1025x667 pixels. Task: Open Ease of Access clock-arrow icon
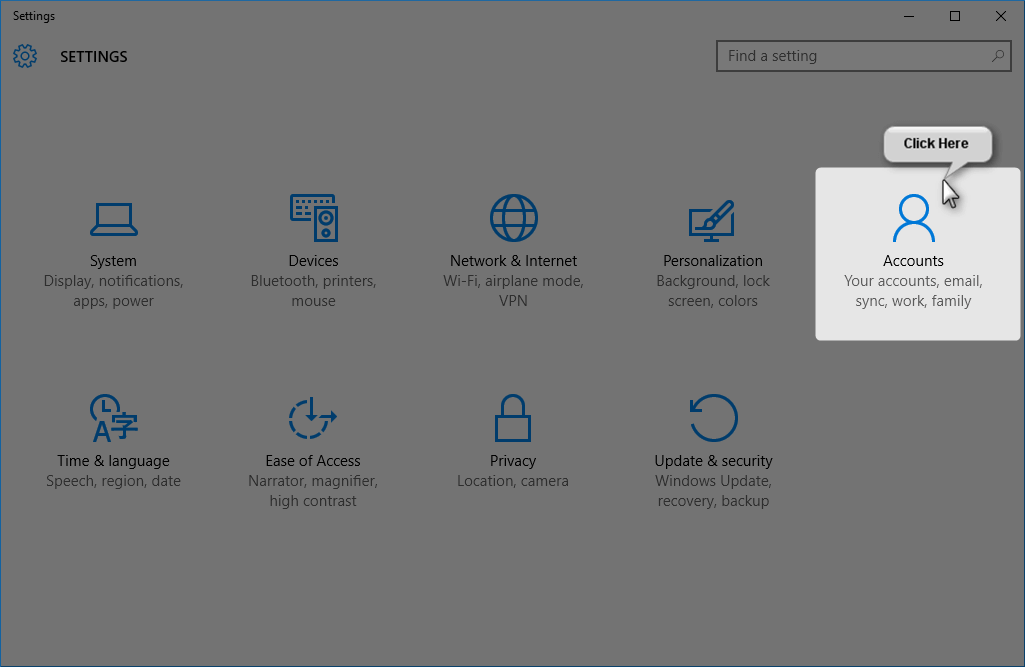tap(313, 418)
